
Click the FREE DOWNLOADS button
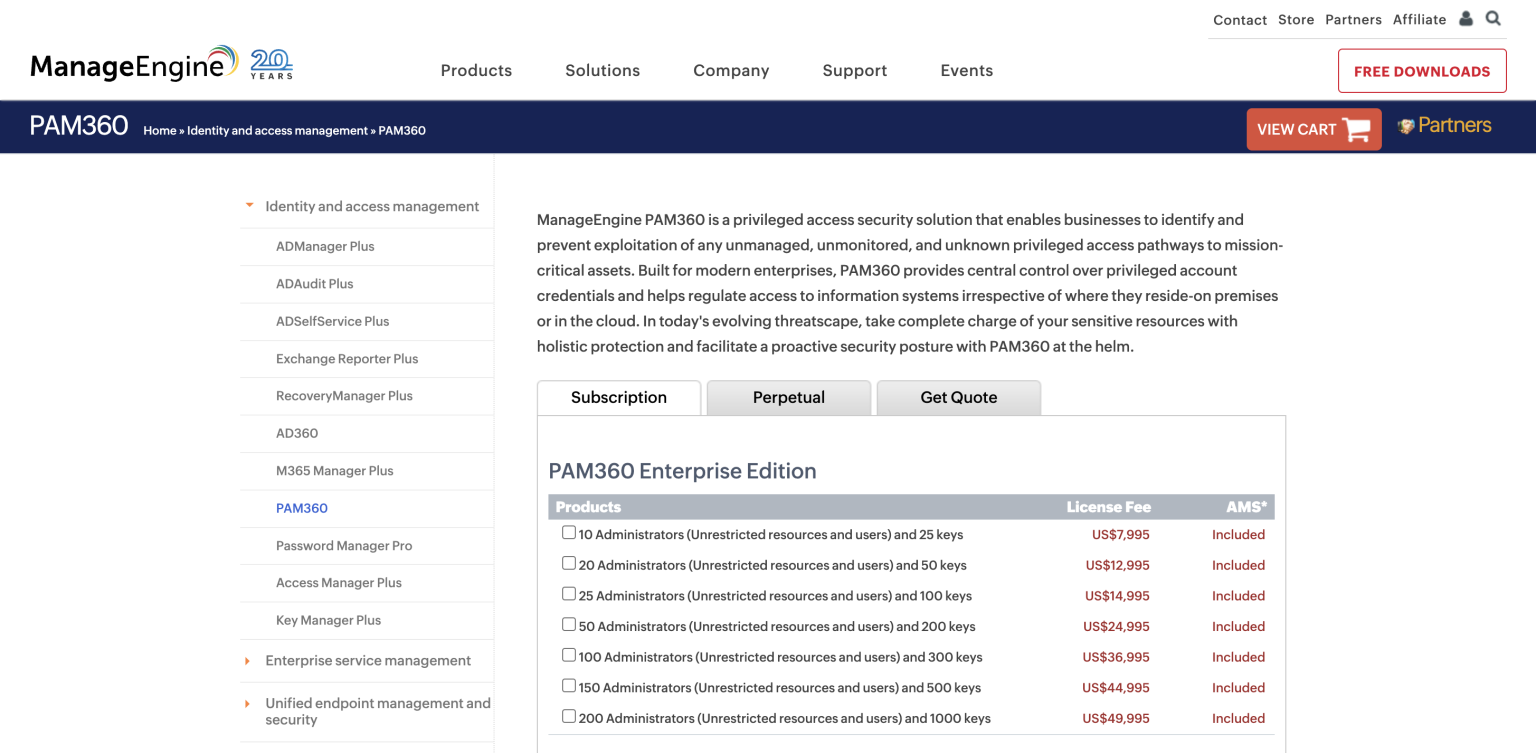1421,70
